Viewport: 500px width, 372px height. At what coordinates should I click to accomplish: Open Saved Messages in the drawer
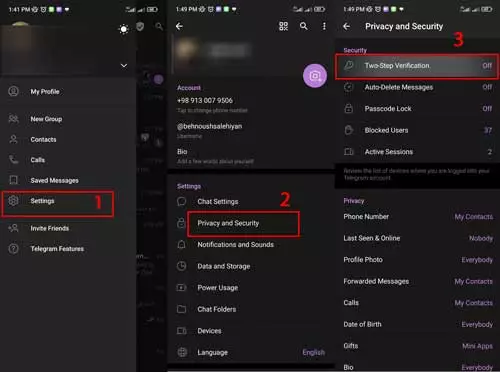click(x=68, y=180)
